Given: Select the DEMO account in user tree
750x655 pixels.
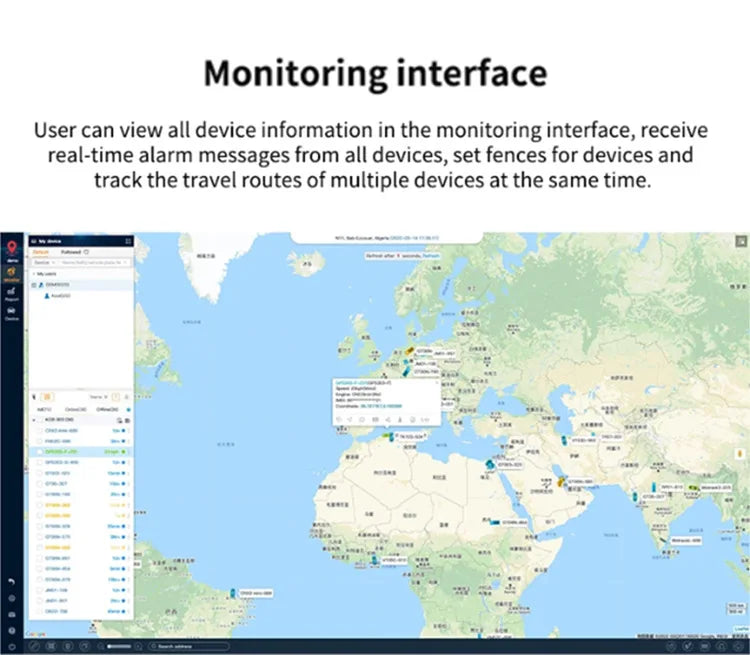Looking at the screenshot, I should (x=57, y=285).
